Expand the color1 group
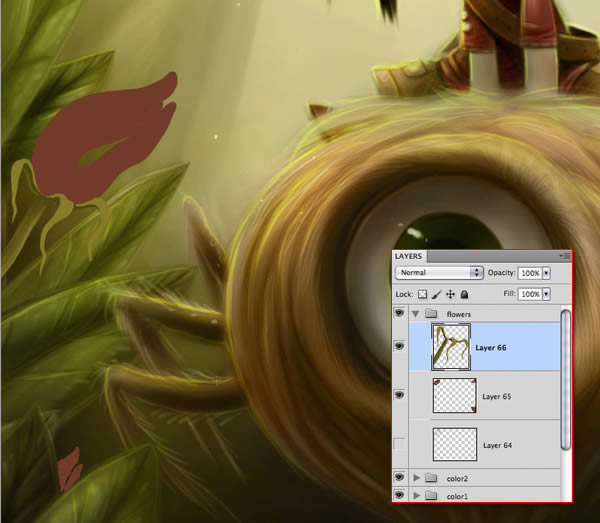600x523 pixels. [x=417, y=496]
